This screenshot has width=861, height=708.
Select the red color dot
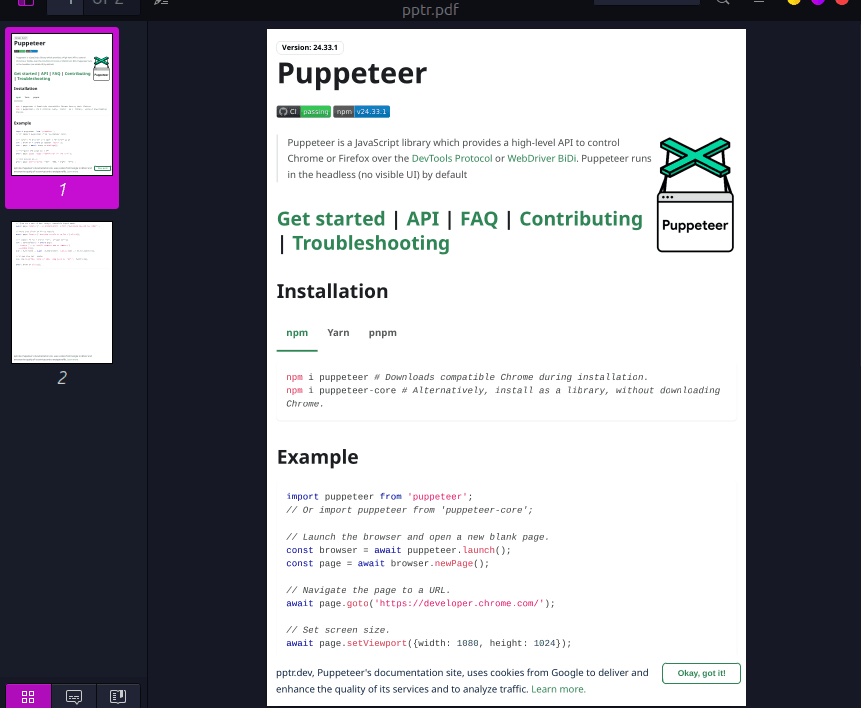click(x=842, y=3)
